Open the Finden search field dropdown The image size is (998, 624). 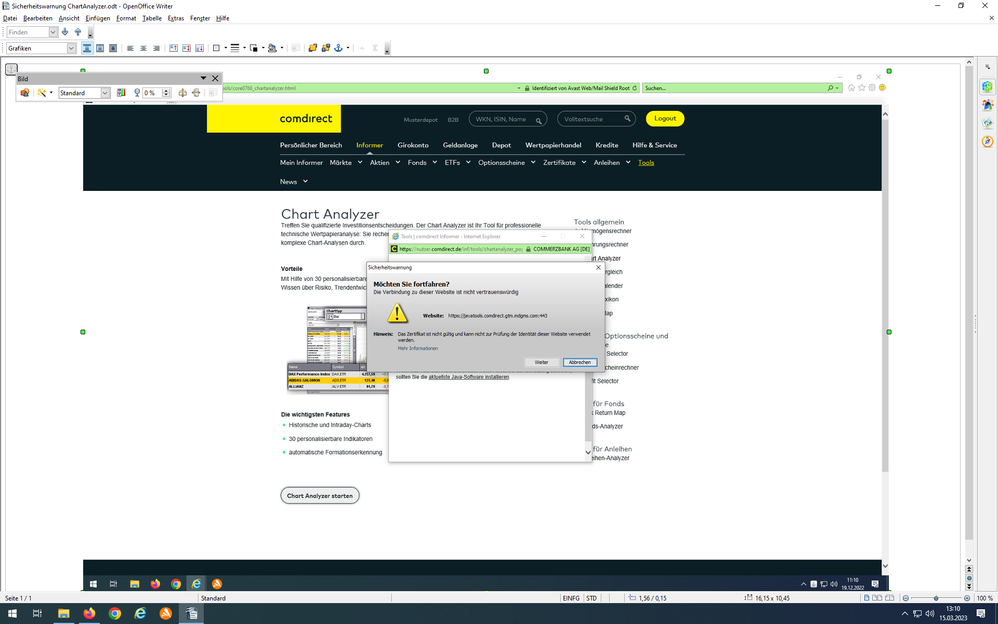tap(53, 32)
